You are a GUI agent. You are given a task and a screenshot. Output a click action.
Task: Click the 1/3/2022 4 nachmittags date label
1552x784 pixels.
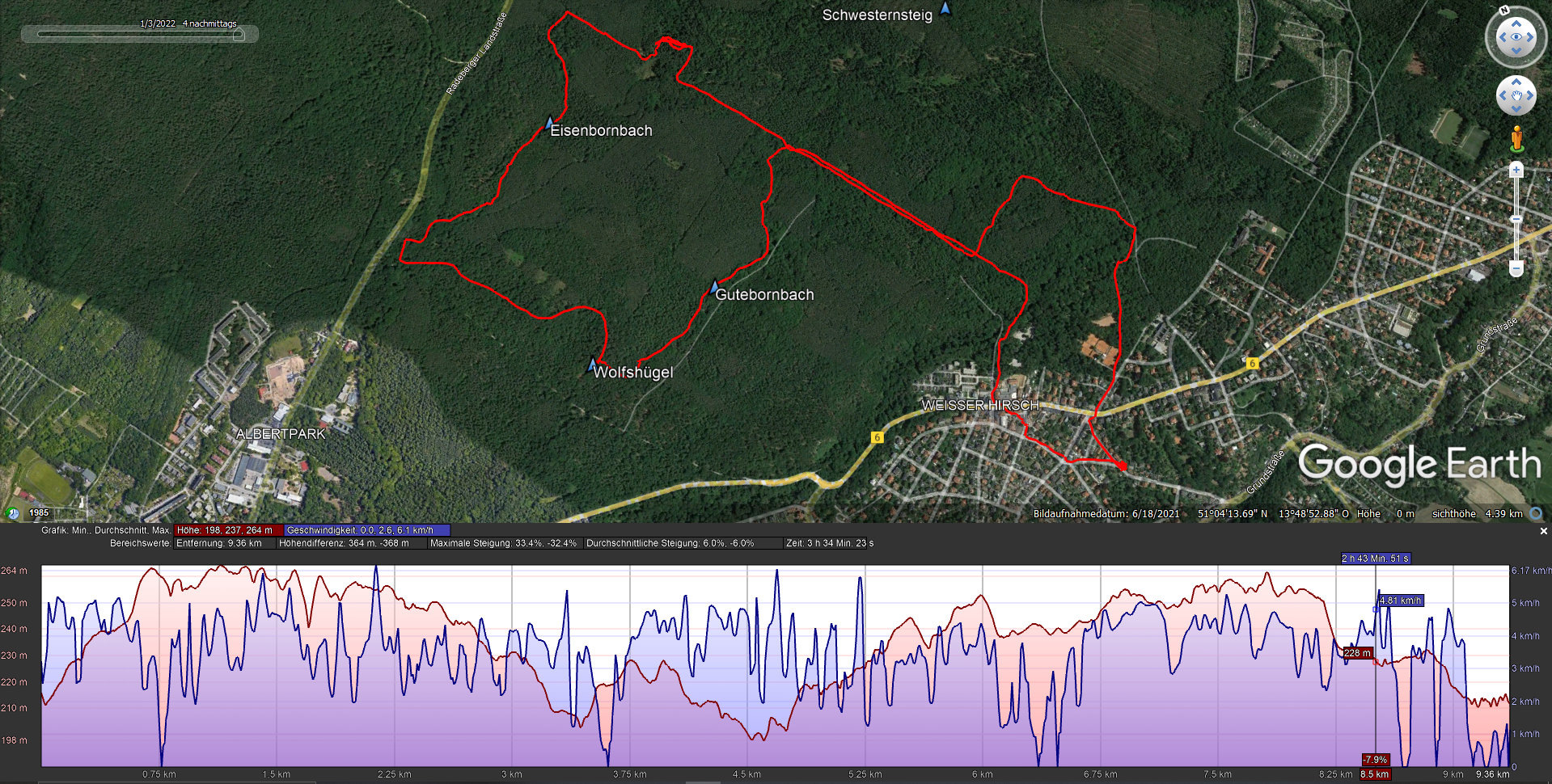click(188, 23)
